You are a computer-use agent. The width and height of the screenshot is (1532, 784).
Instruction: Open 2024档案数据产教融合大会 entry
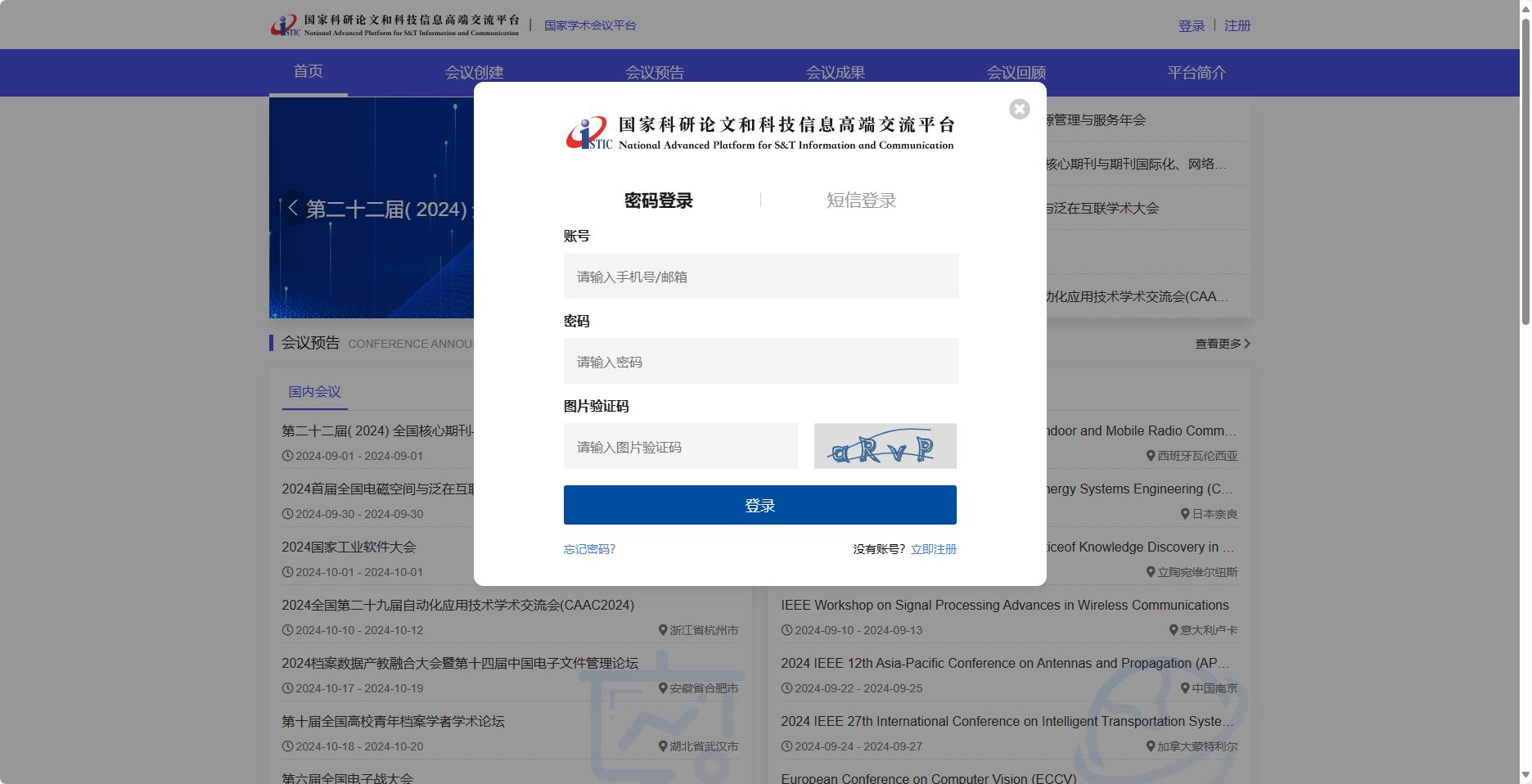tap(460, 663)
